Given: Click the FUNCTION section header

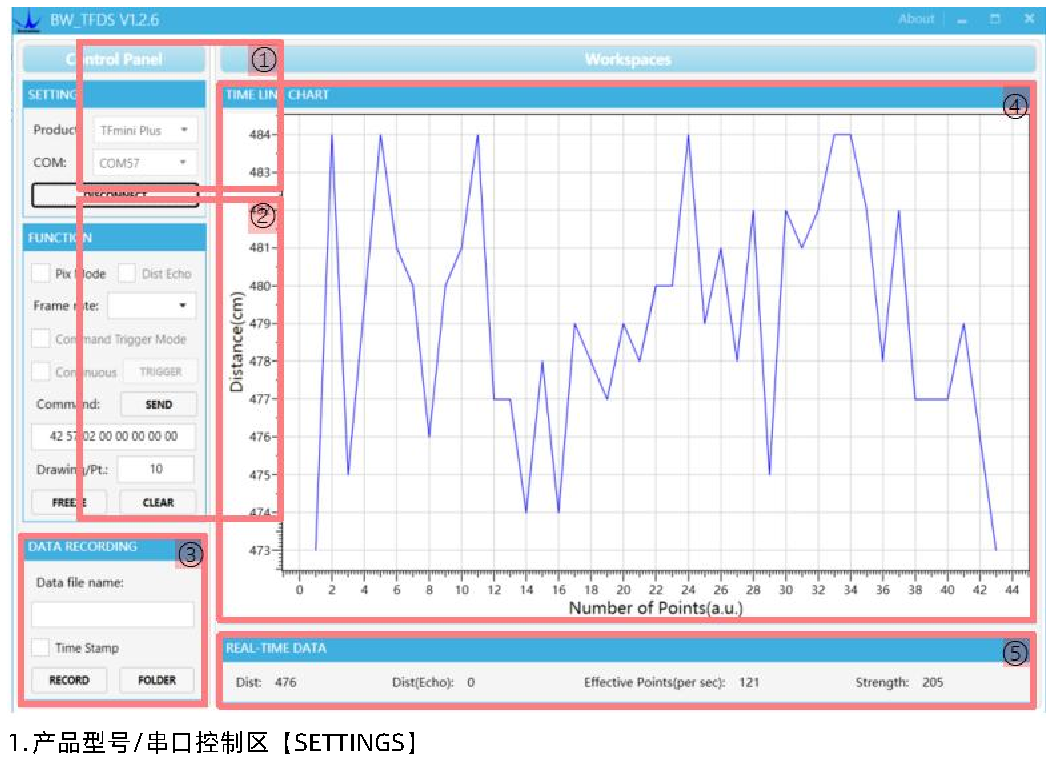Looking at the screenshot, I should coord(113,238).
